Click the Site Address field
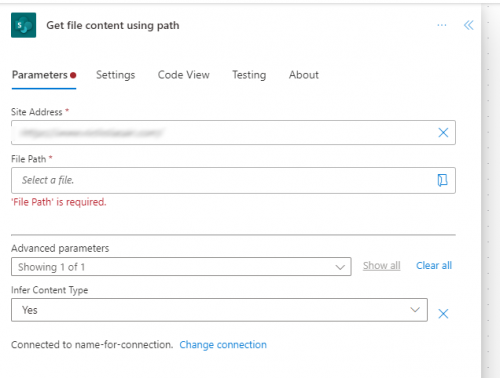500x378 pixels. point(233,133)
